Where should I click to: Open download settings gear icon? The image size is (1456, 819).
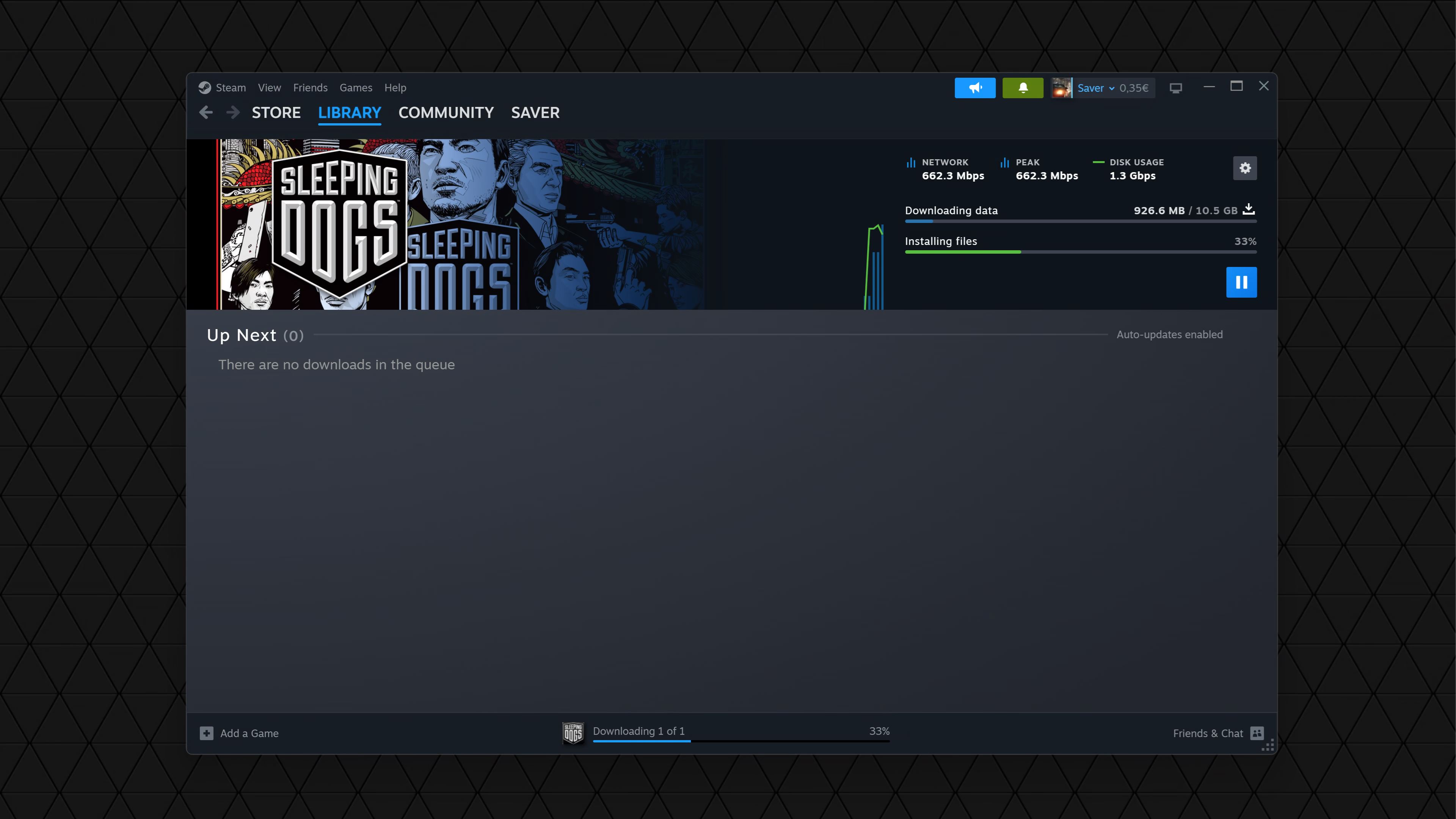tap(1244, 168)
